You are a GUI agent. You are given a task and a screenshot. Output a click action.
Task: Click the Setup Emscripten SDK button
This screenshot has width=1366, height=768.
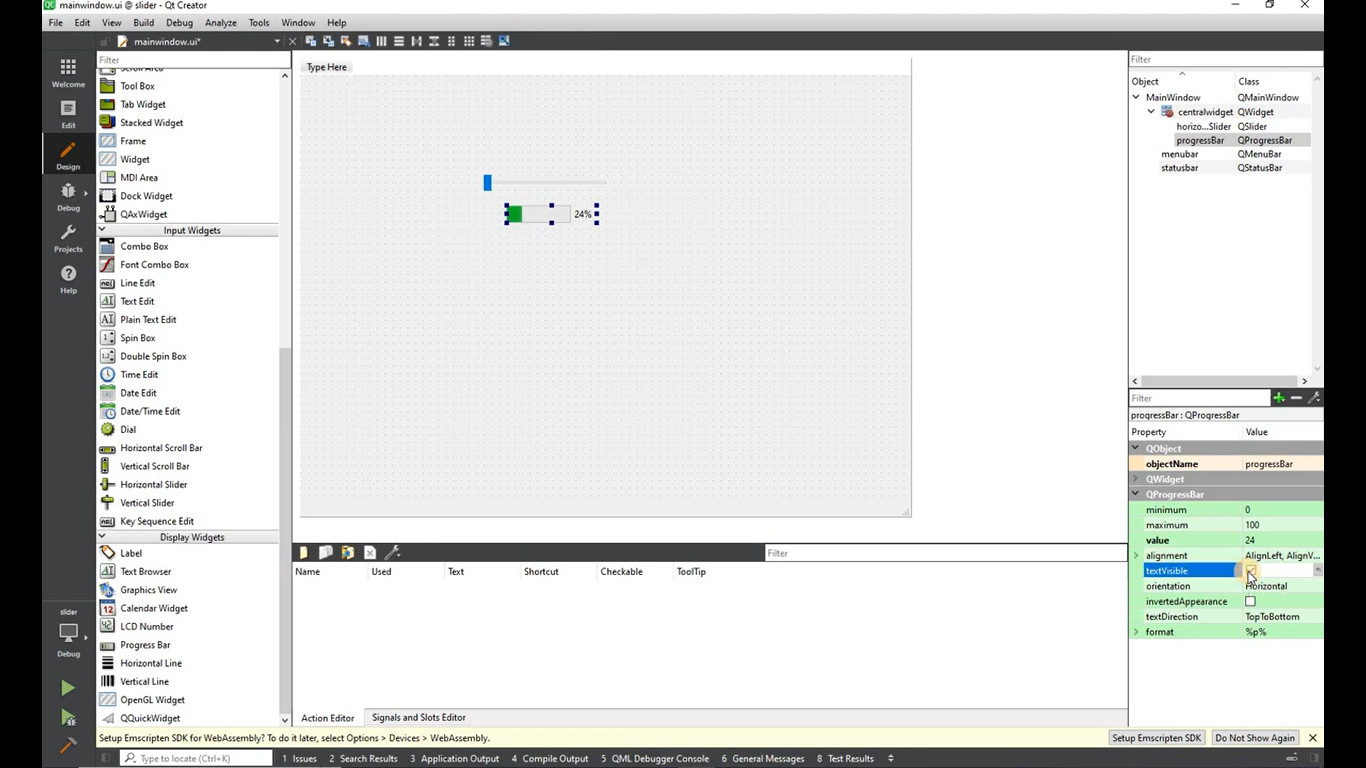coord(1156,738)
